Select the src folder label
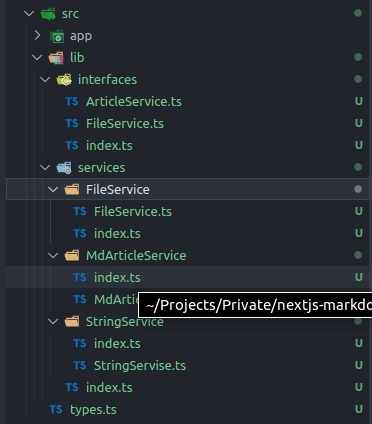372x424 pixels. point(70,14)
